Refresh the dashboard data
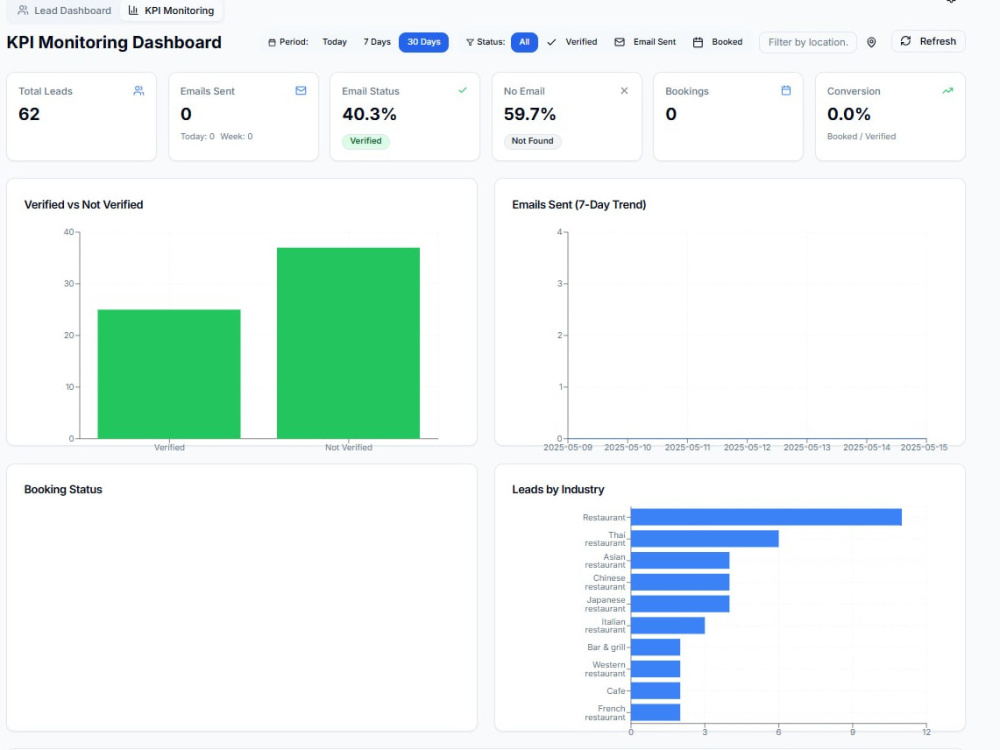 click(x=928, y=41)
